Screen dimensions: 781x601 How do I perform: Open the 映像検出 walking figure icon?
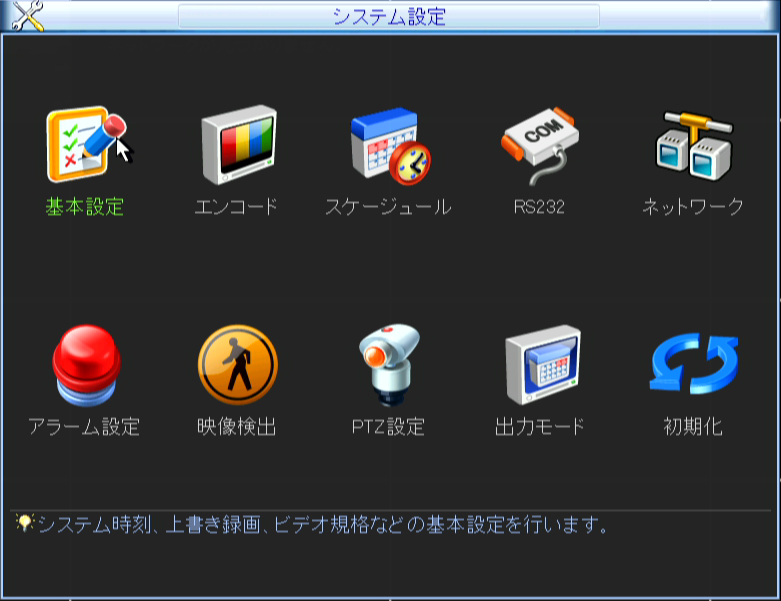tap(238, 364)
